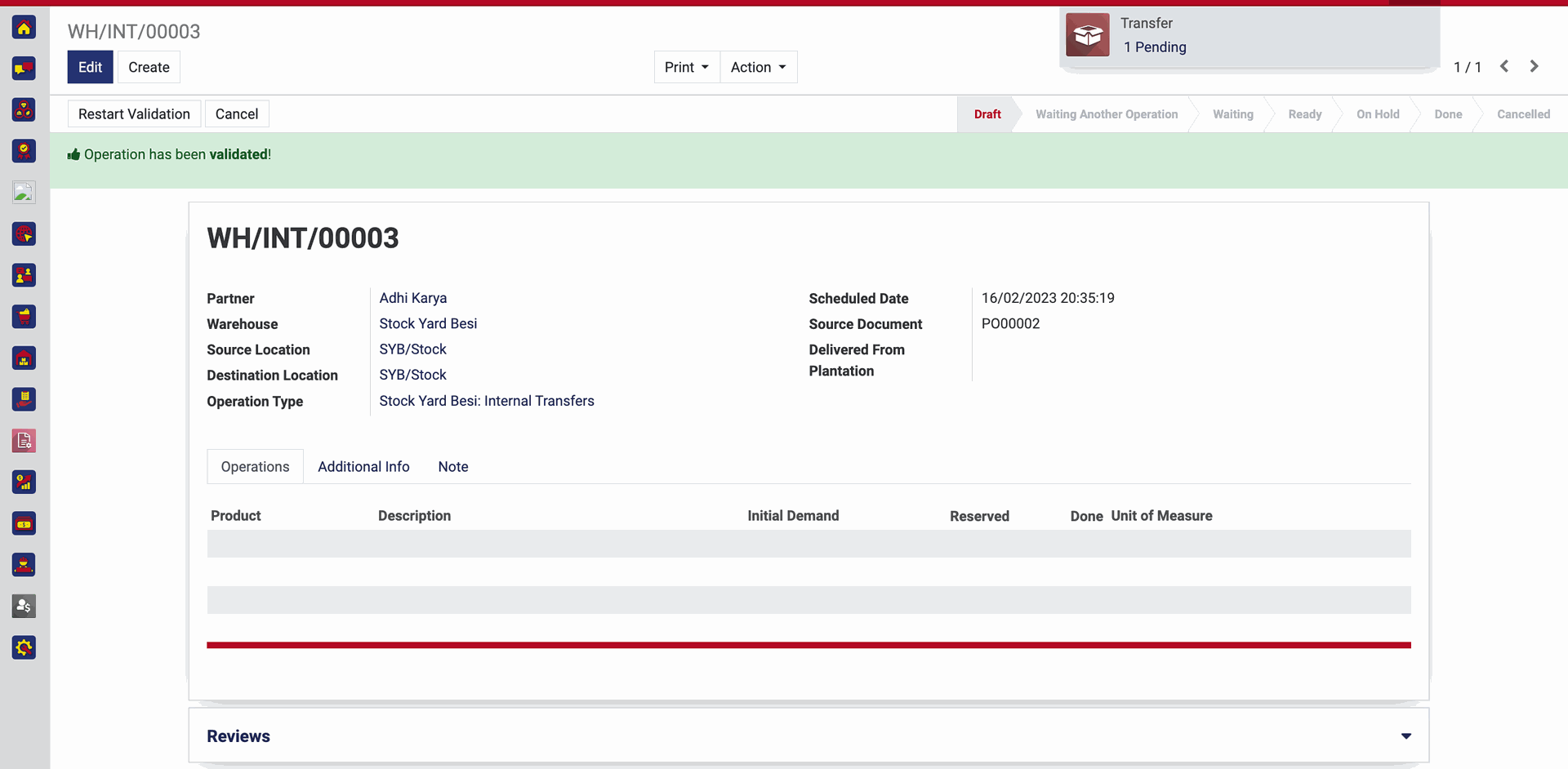Open the Action dropdown menu
The image size is (1568, 769).
tap(758, 67)
